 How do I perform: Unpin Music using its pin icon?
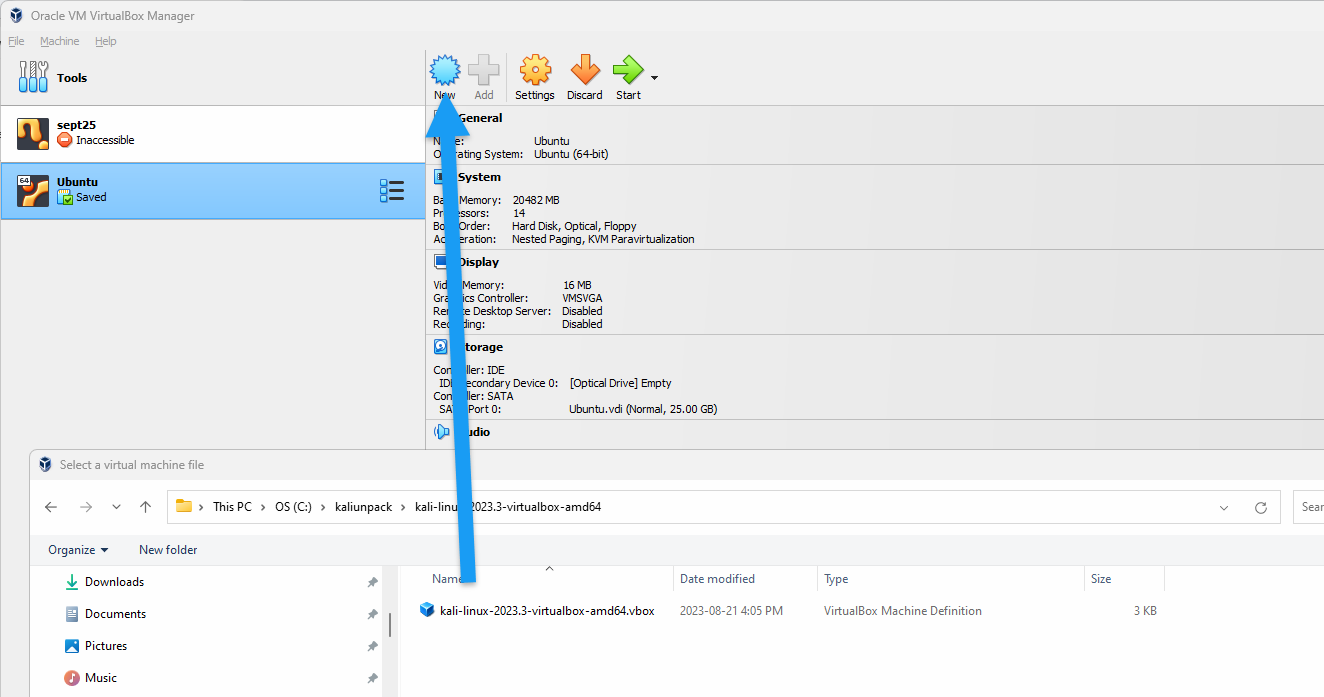coord(372,678)
